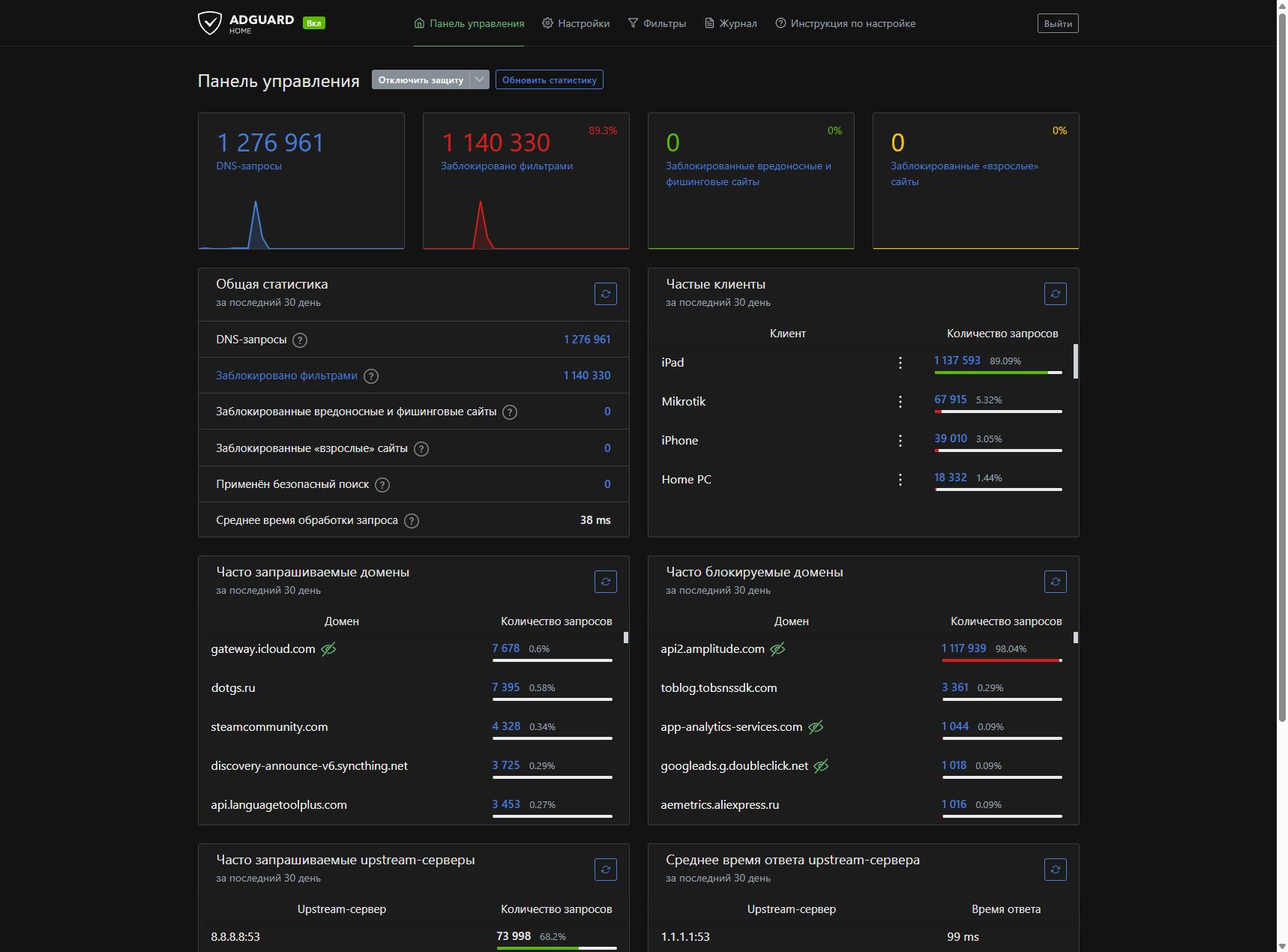Open Заблокировано фильтрами link in statistics table
Image resolution: width=1288 pixels, height=952 pixels.
pos(286,376)
